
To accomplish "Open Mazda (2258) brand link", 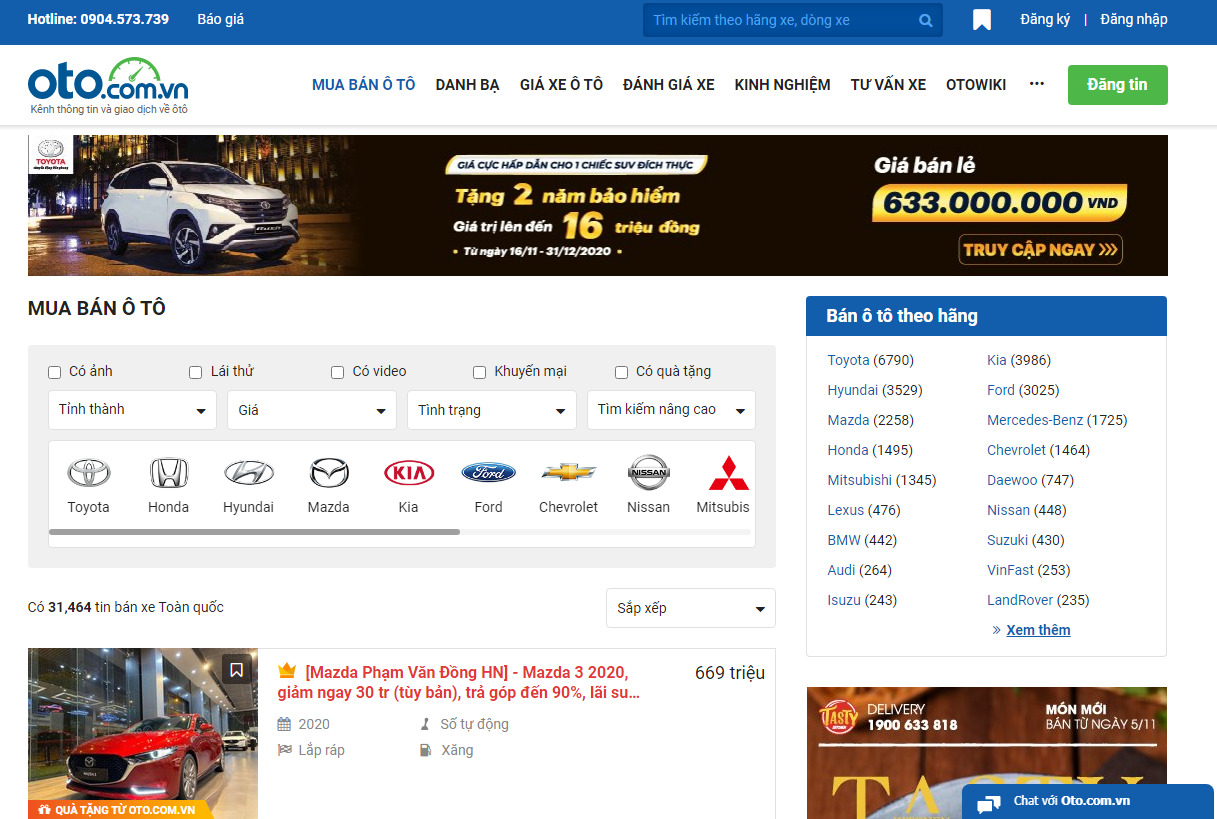I will point(870,420).
